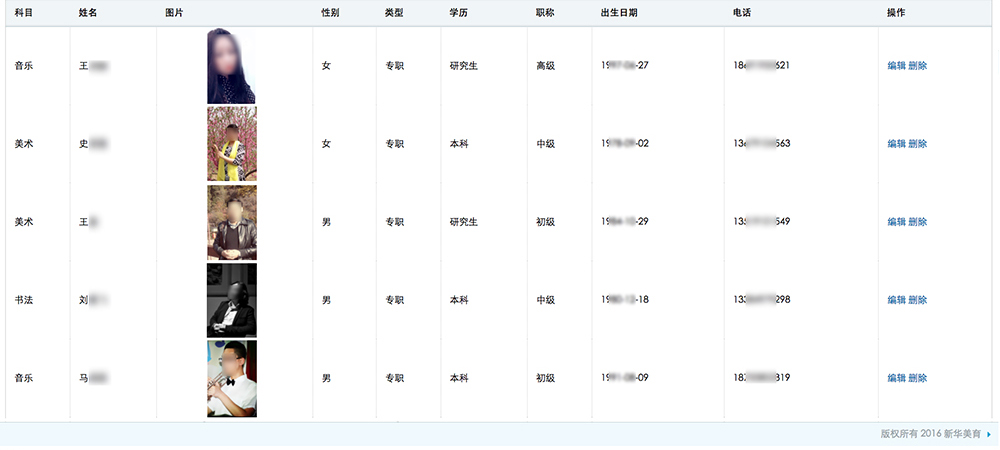Click 删除 for the 高级 music teacher row

pos(918,66)
